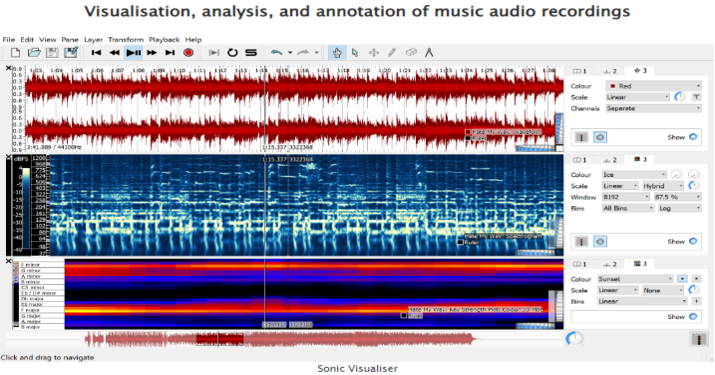The width and height of the screenshot is (715, 375).
Task: Click the playback volume dial at bottom
Action: pyautogui.click(x=574, y=339)
